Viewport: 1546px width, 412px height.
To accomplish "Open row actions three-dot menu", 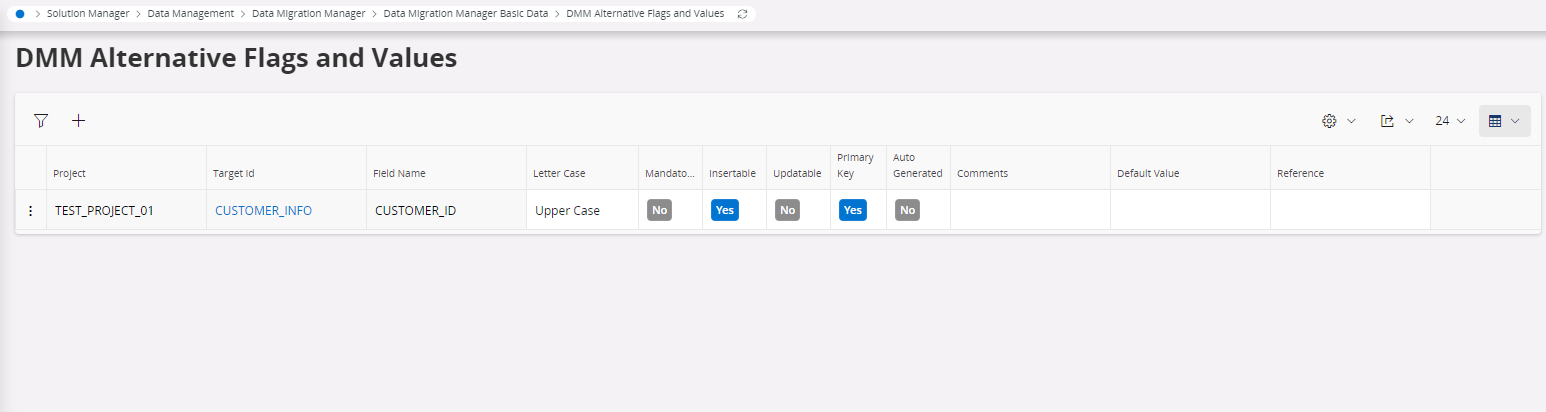I will click(30, 211).
